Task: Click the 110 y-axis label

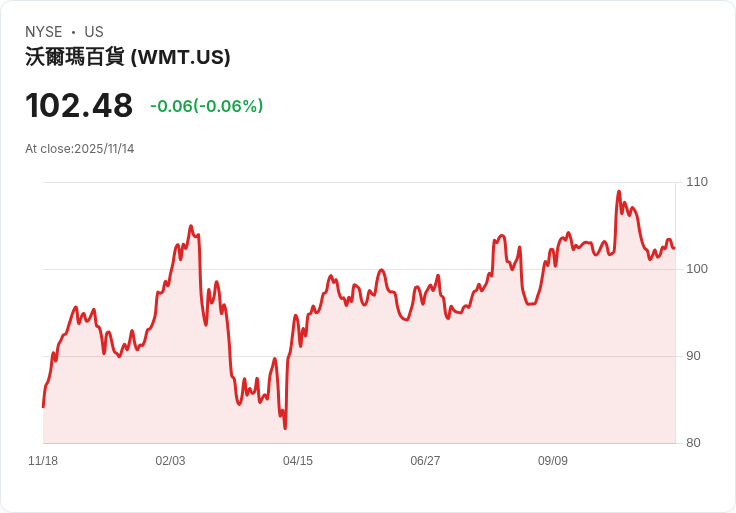Action: [697, 182]
